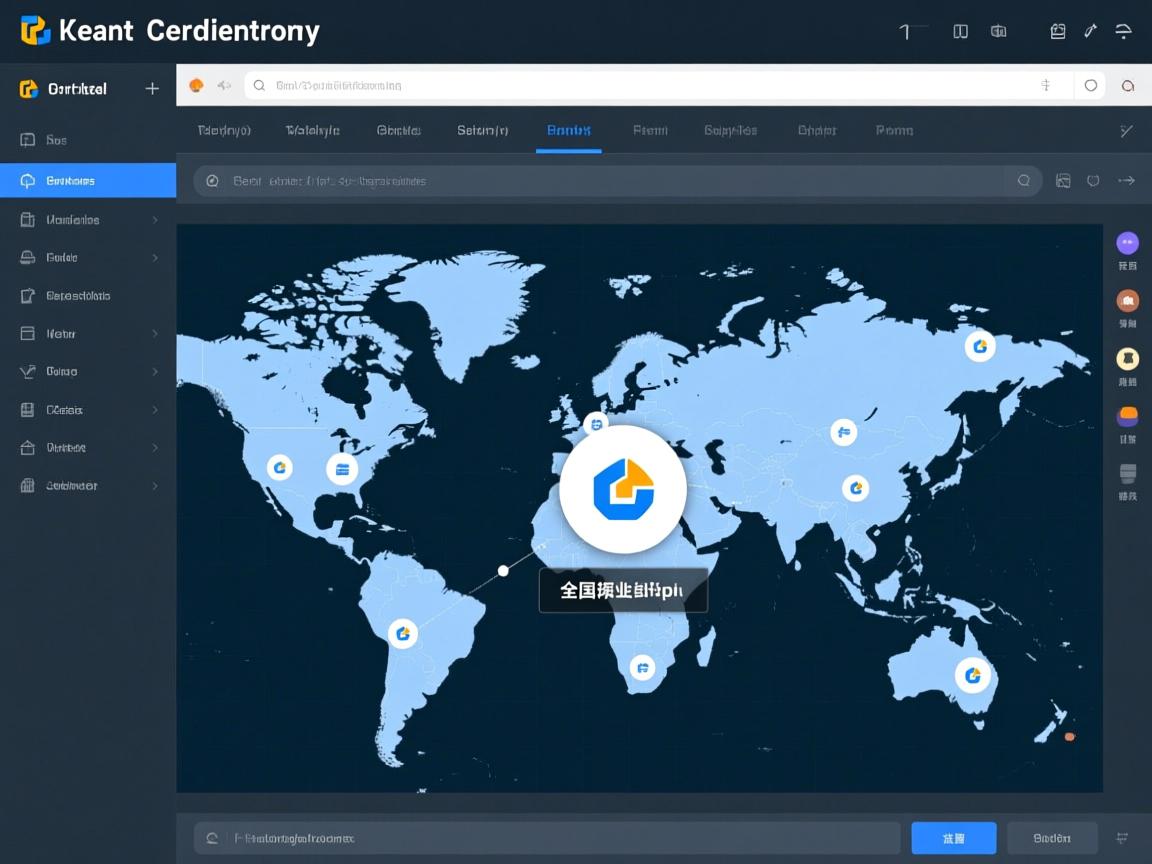The width and height of the screenshot is (1152, 864).
Task: Expand the last sidebar item's chevron
Action: click(x=155, y=486)
